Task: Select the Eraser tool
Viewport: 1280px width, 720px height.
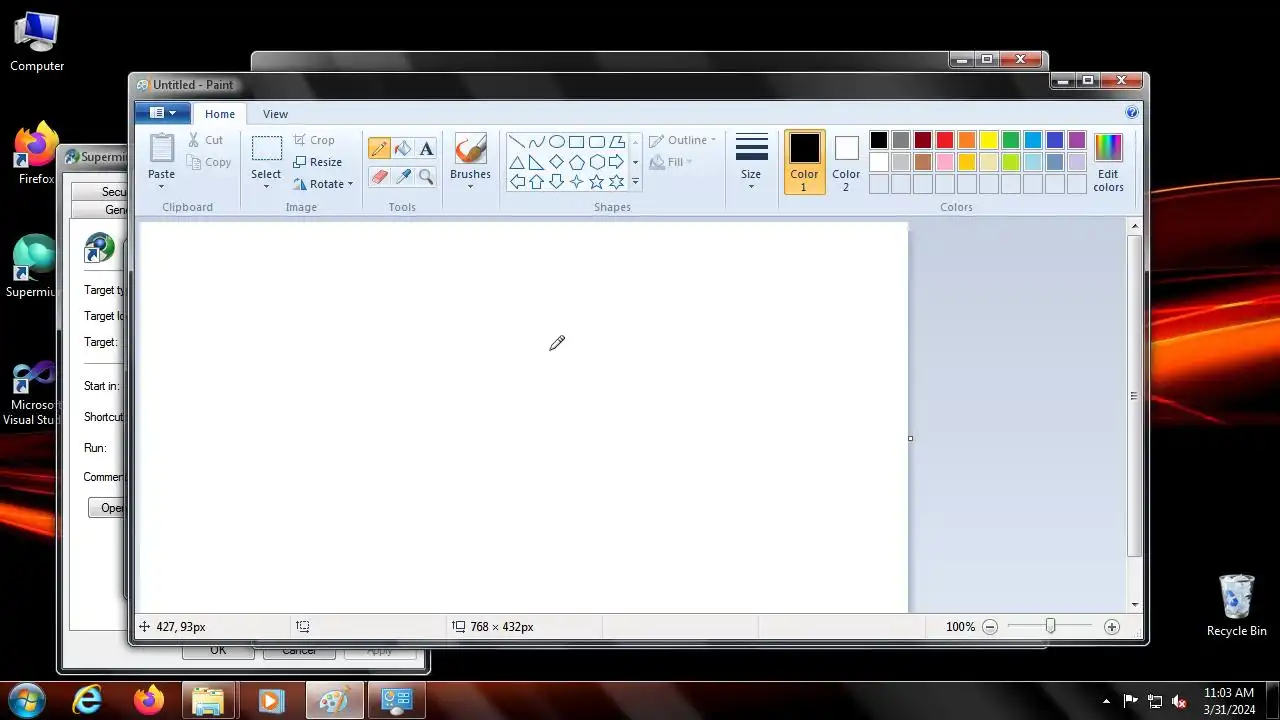Action: click(x=379, y=177)
